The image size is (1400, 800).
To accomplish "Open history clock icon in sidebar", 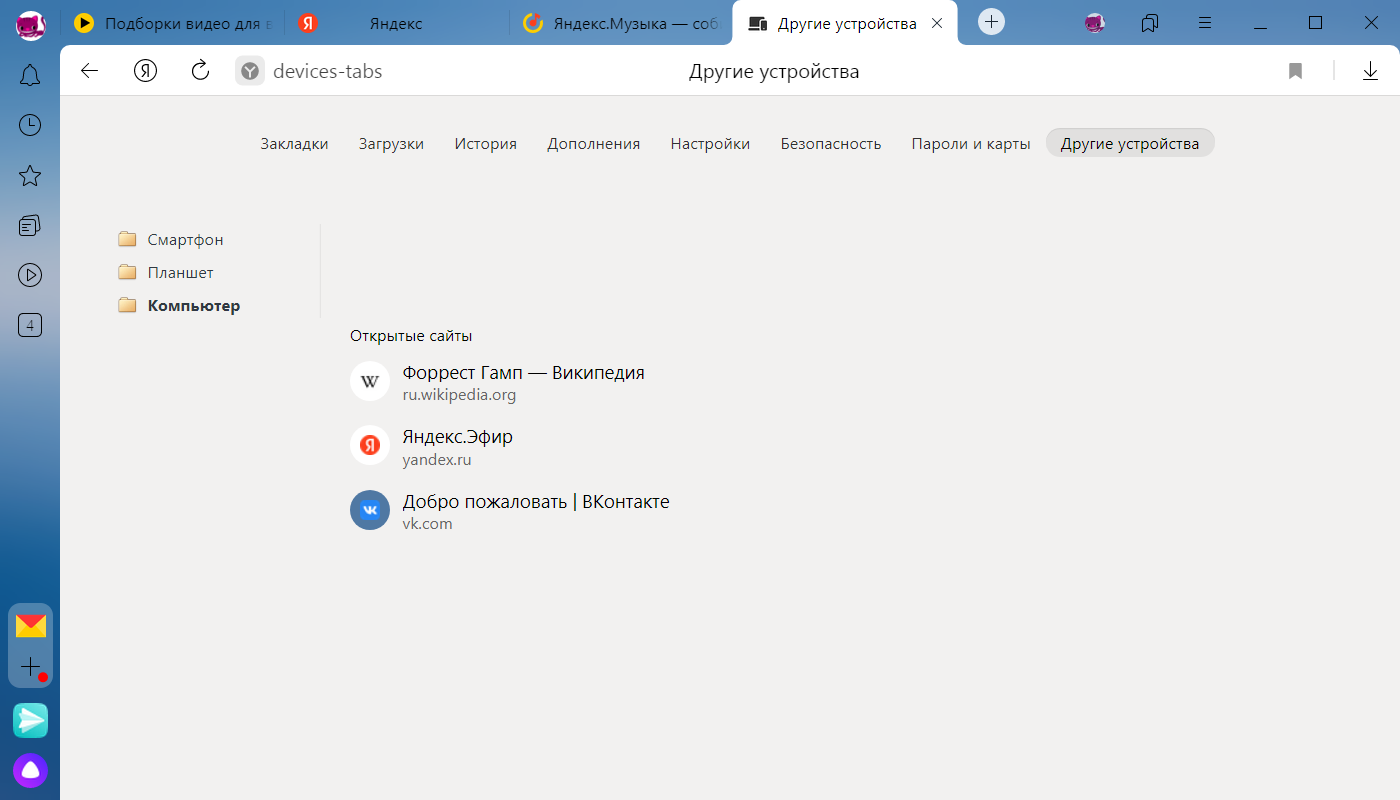I will [x=30, y=125].
